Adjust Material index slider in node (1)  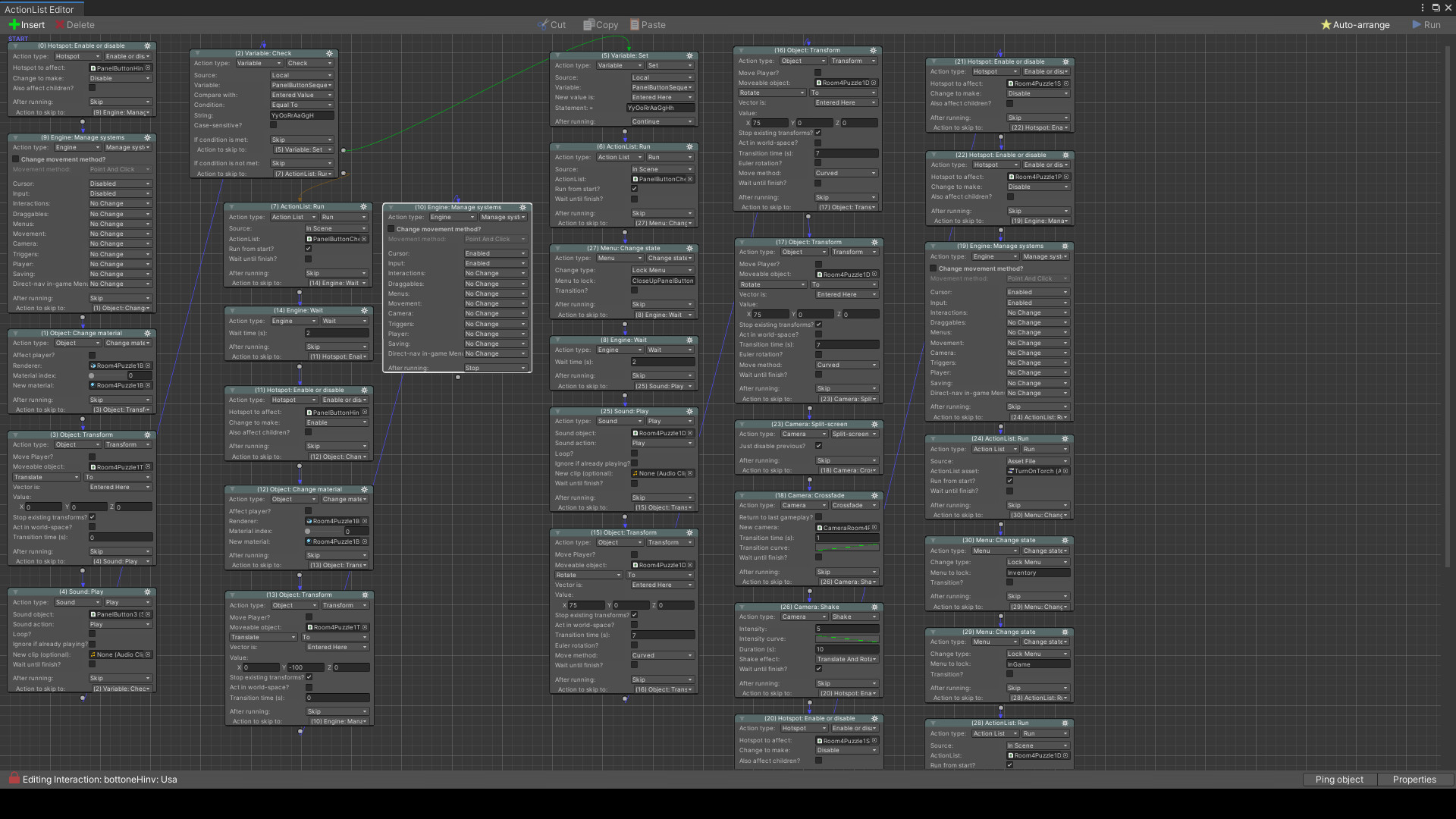(x=106, y=375)
